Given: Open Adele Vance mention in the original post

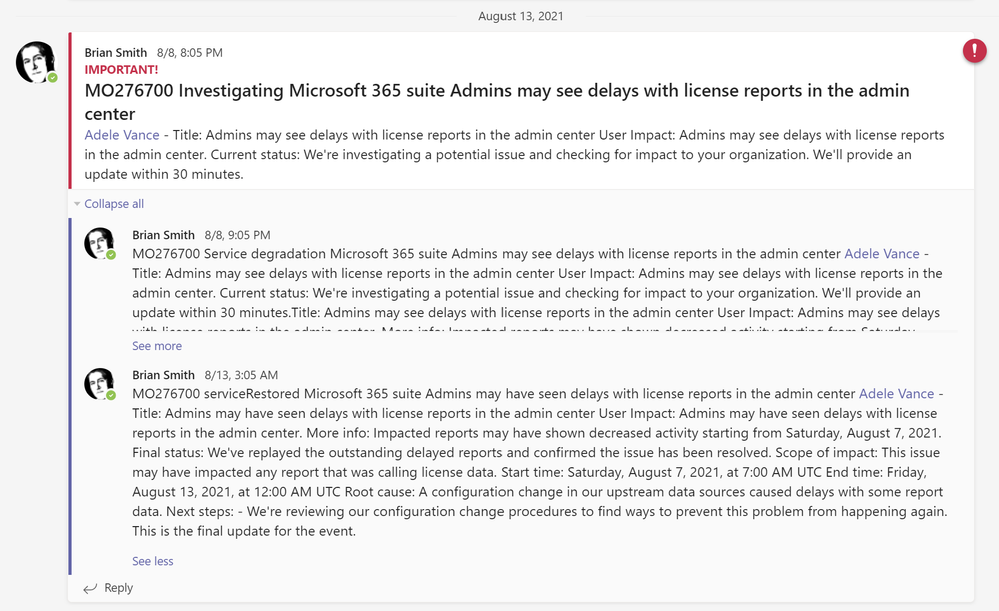Looking at the screenshot, I should (122, 135).
